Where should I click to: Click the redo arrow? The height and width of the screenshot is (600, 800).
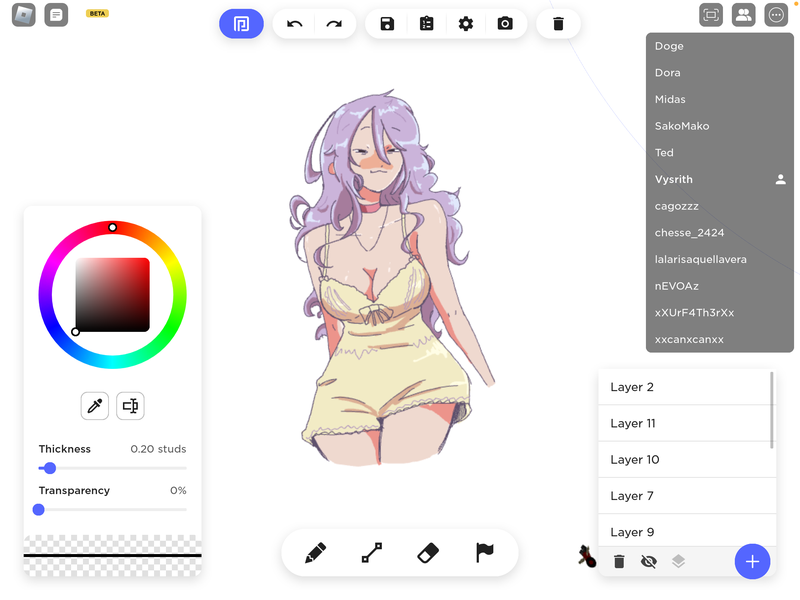(x=334, y=24)
